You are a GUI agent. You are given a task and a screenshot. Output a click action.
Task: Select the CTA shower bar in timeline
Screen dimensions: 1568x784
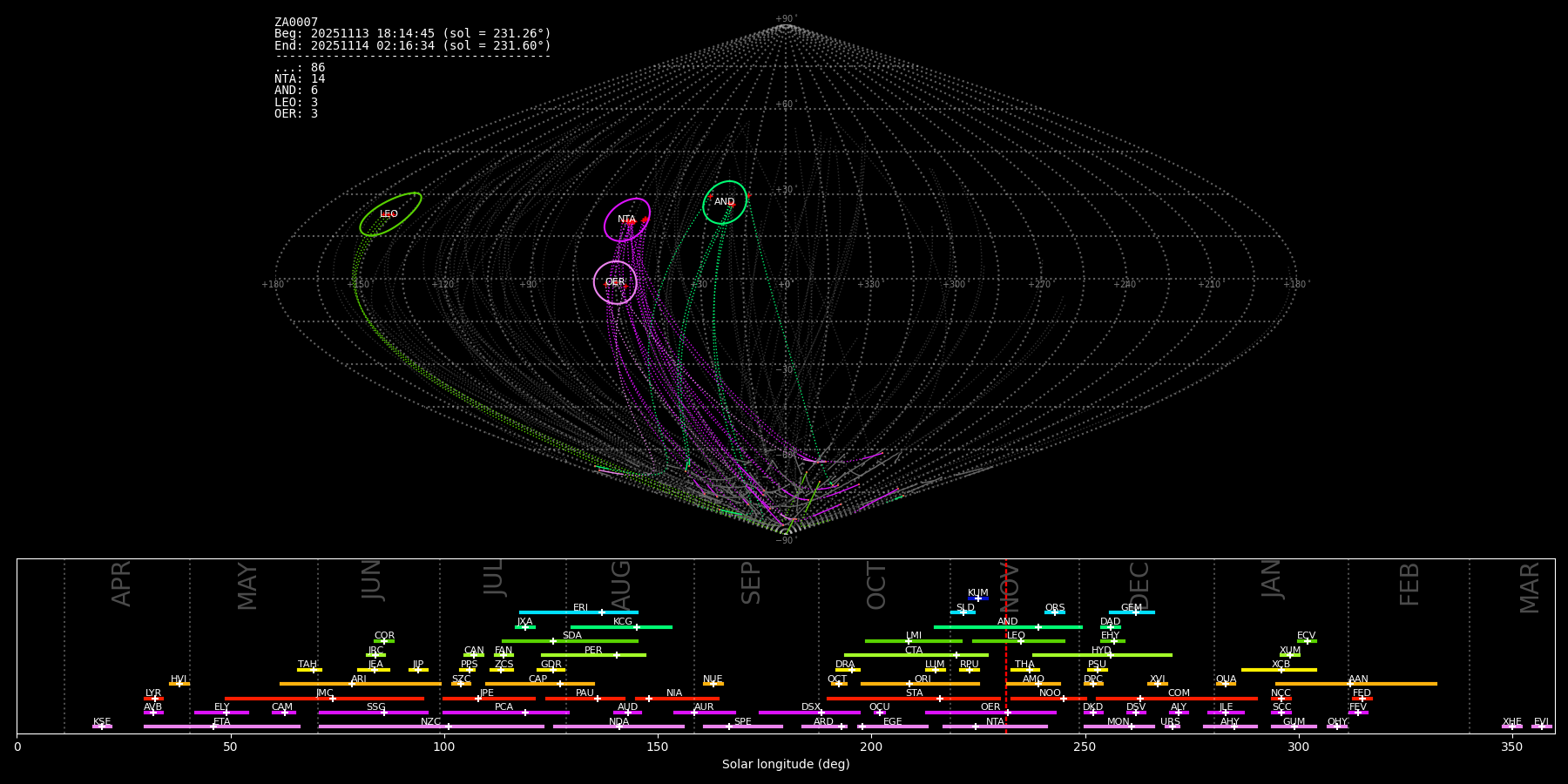tap(916, 655)
